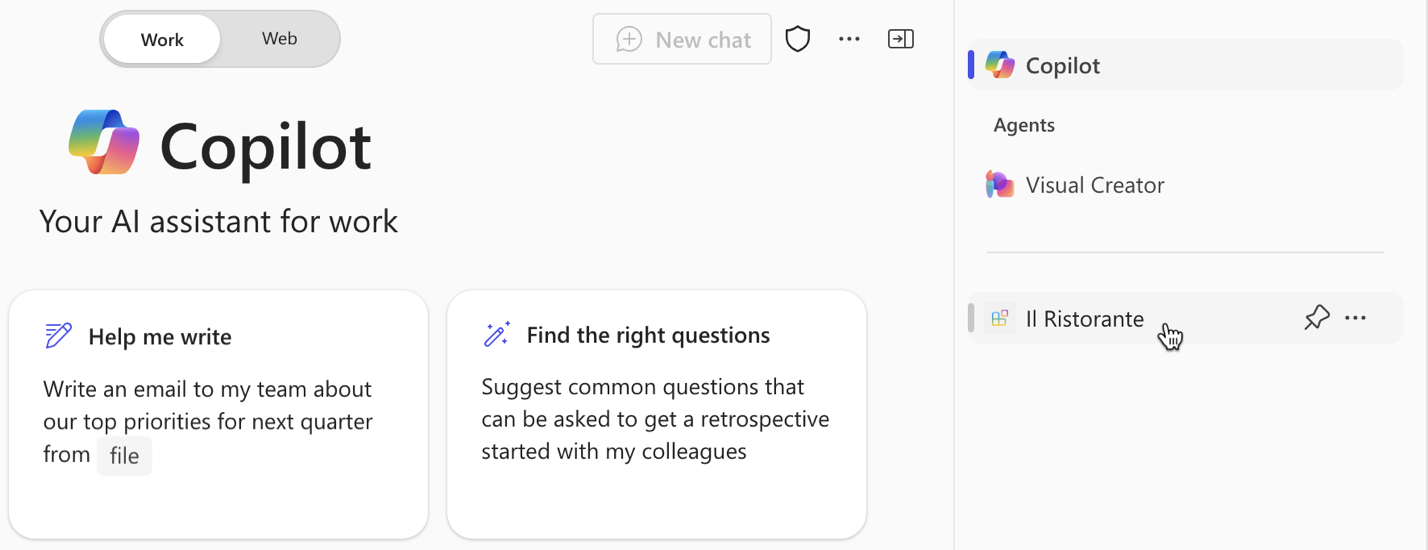Open the Il Ristorante agent
Viewport: 1428px width, 550px height.
[x=1084, y=319]
